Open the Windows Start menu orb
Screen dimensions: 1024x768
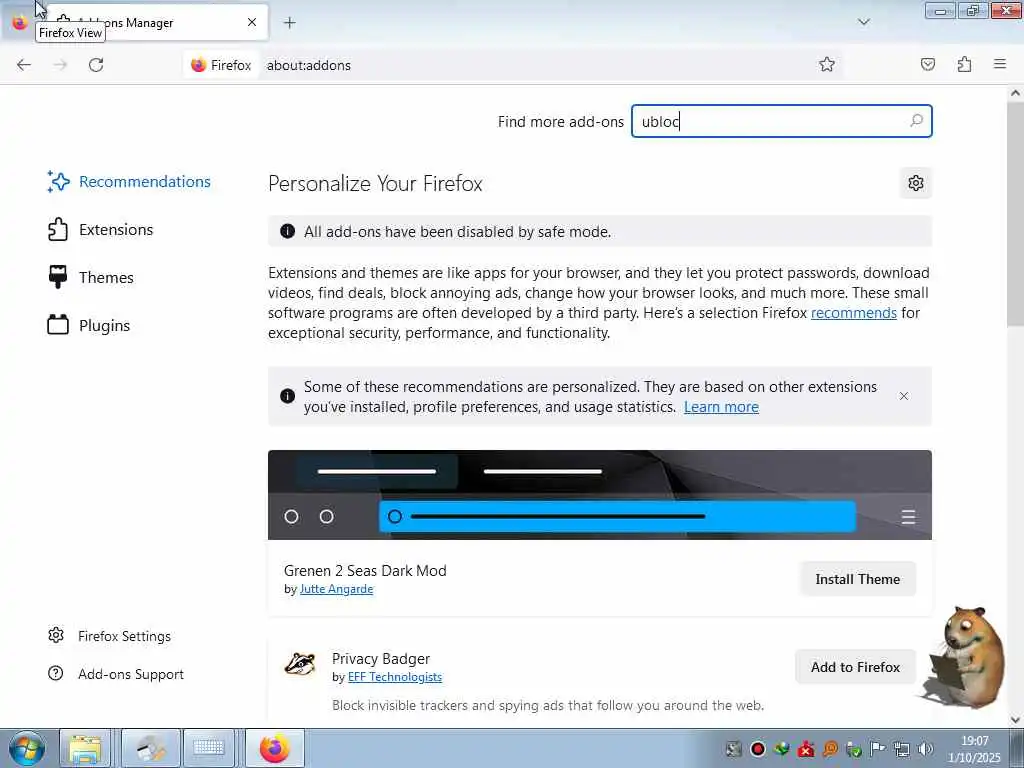click(x=27, y=748)
